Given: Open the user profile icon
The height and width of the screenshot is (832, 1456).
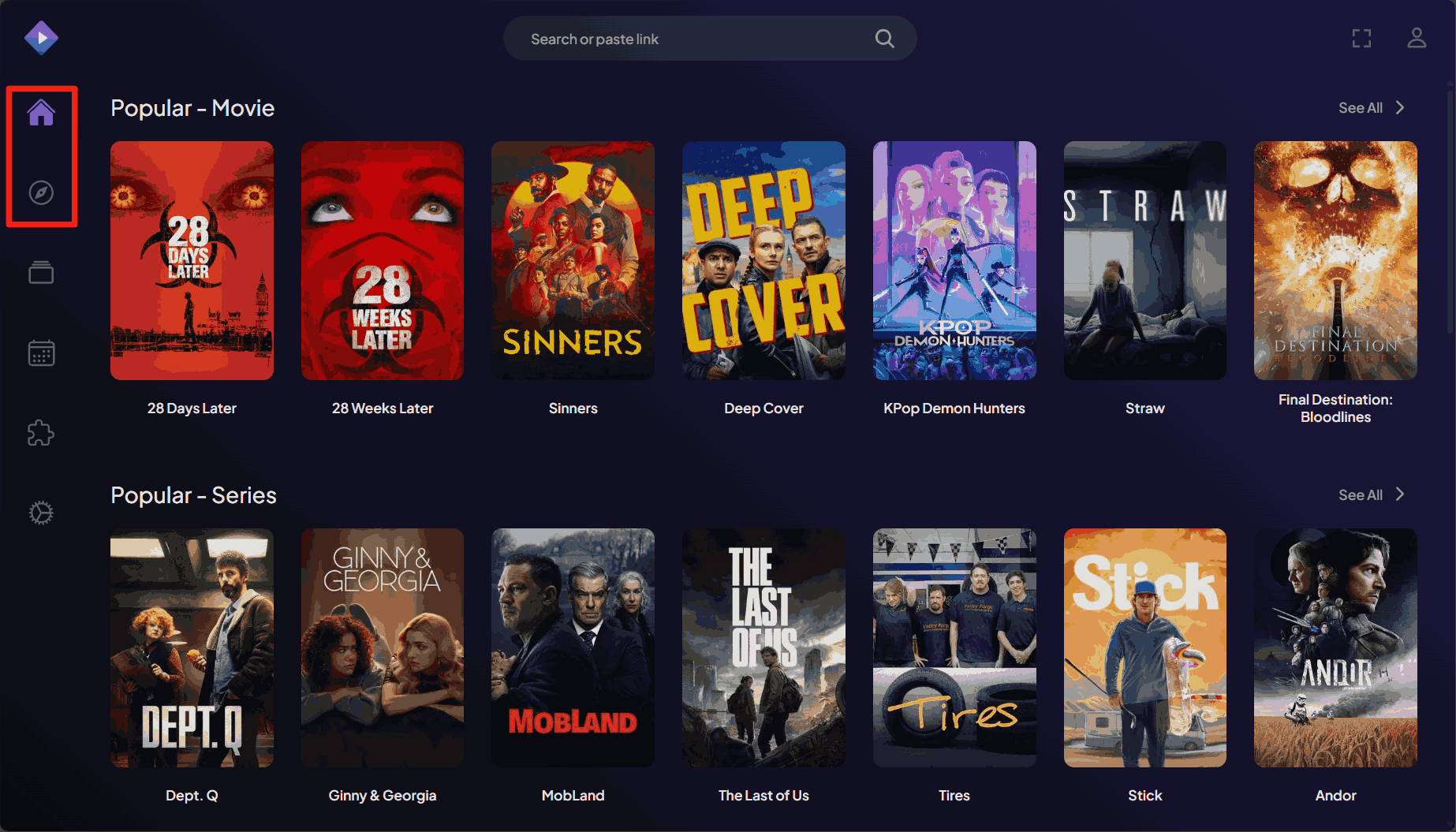Looking at the screenshot, I should tap(1417, 38).
